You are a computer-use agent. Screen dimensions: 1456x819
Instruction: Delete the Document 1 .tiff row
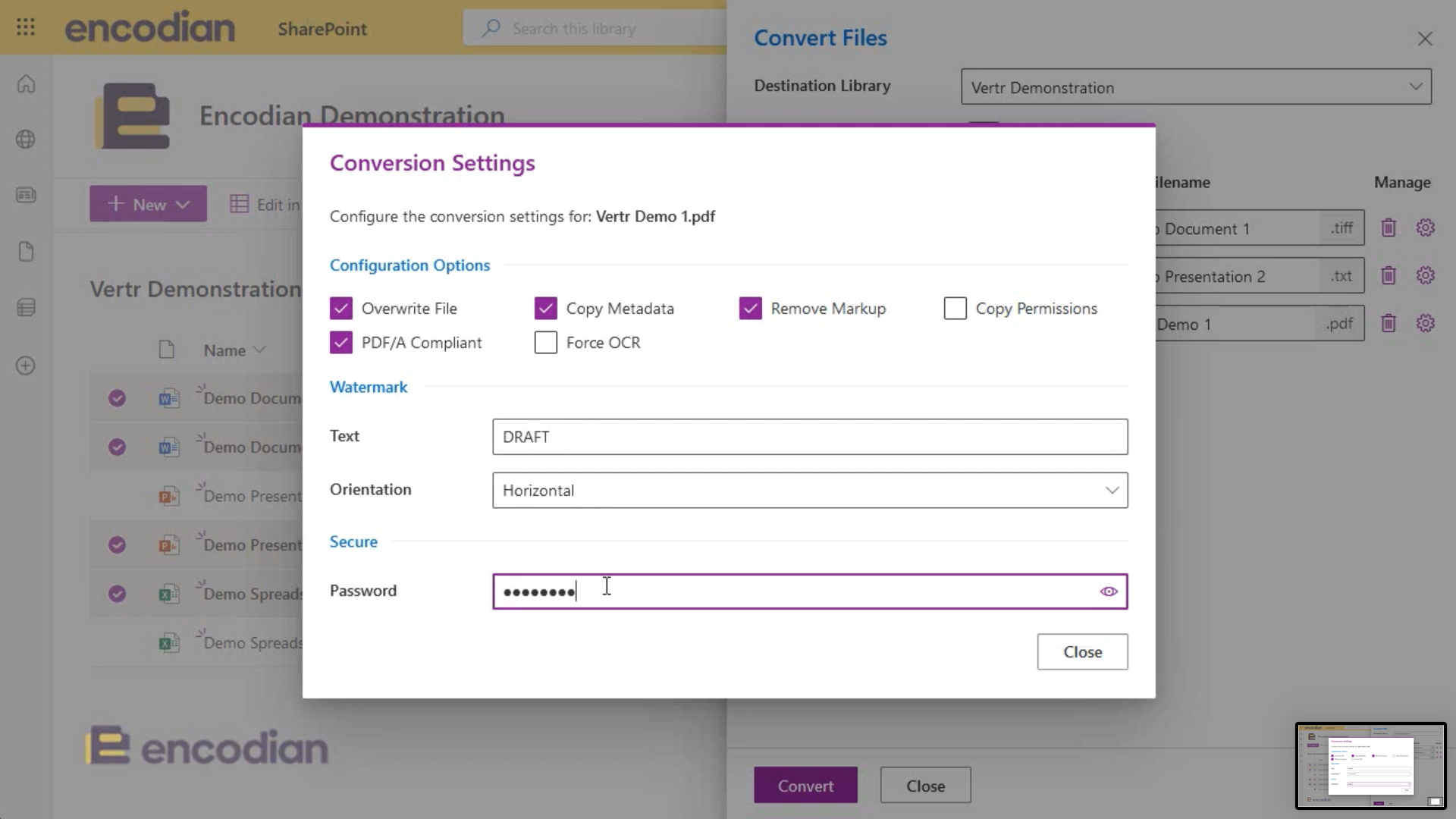coord(1389,227)
